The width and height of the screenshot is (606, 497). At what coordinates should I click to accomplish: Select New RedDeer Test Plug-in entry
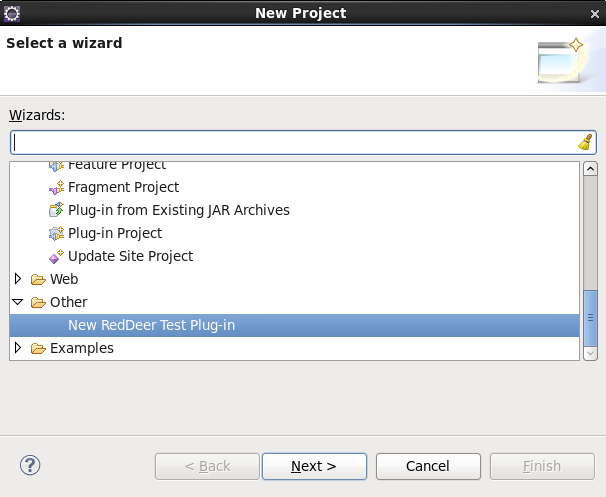[x=294, y=325]
